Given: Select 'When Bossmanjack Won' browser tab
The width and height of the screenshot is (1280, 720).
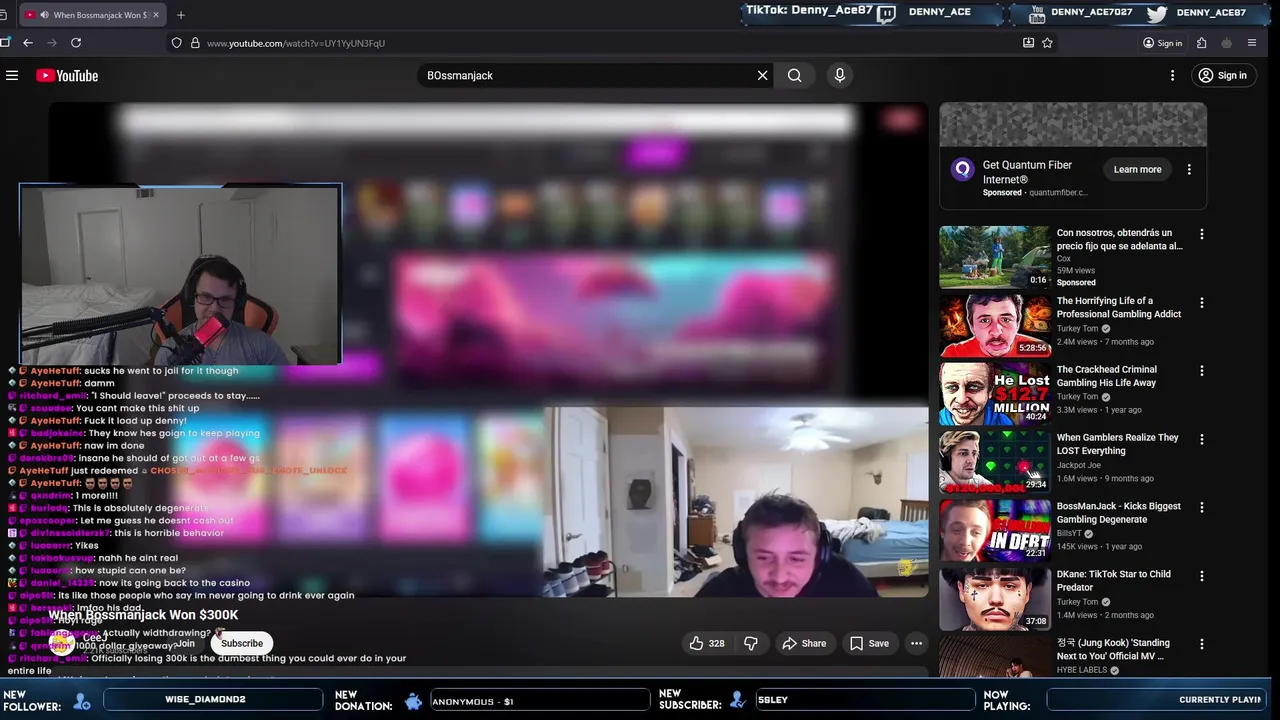Looking at the screenshot, I should tap(90, 15).
